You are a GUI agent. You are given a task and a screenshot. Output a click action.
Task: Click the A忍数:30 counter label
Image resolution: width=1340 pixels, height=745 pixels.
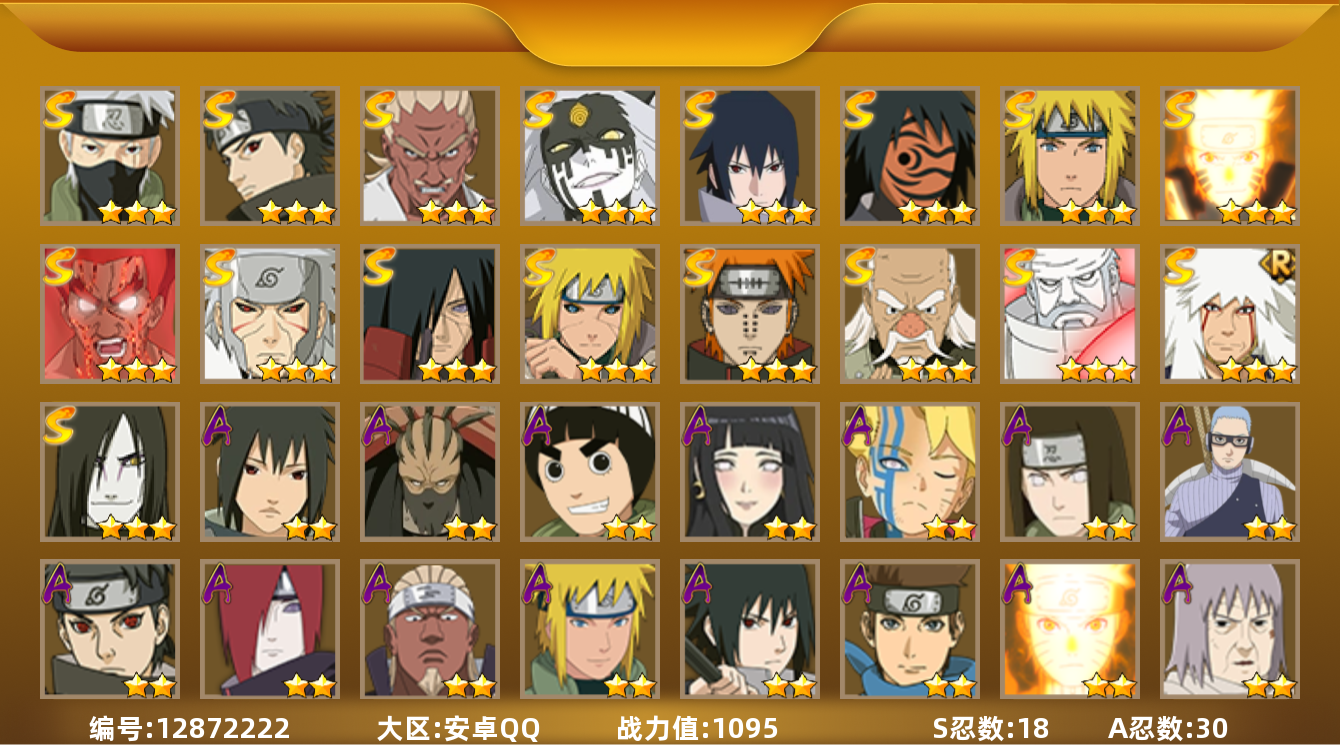click(x=1168, y=728)
